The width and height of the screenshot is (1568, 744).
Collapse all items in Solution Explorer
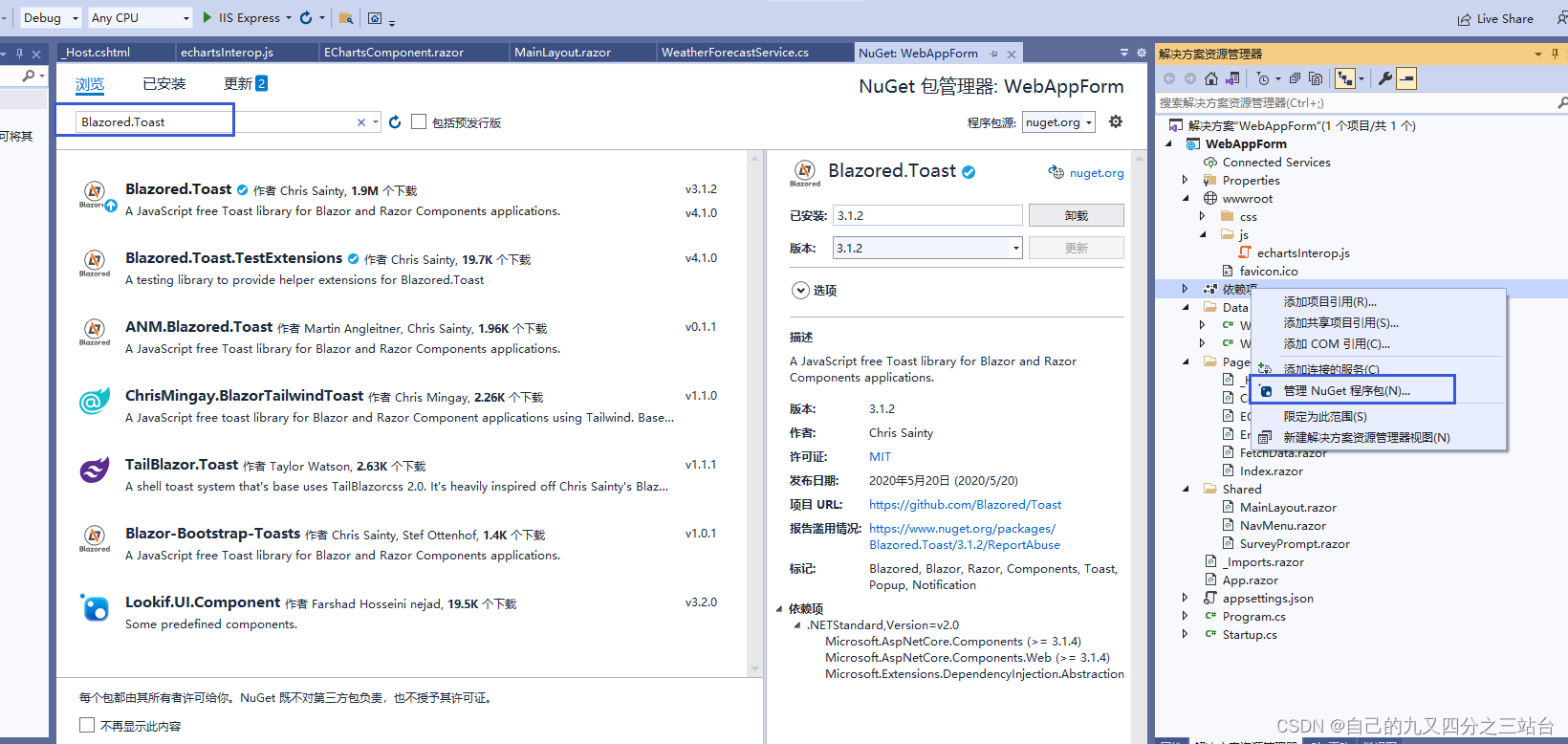[1295, 78]
